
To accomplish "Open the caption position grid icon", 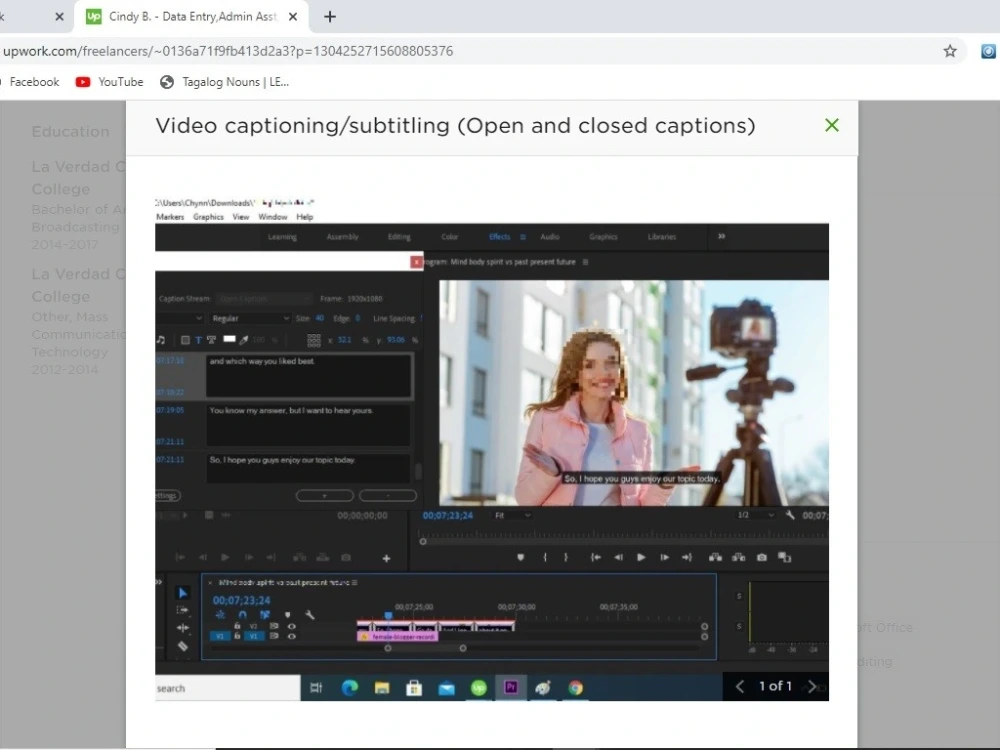I will coord(314,341).
